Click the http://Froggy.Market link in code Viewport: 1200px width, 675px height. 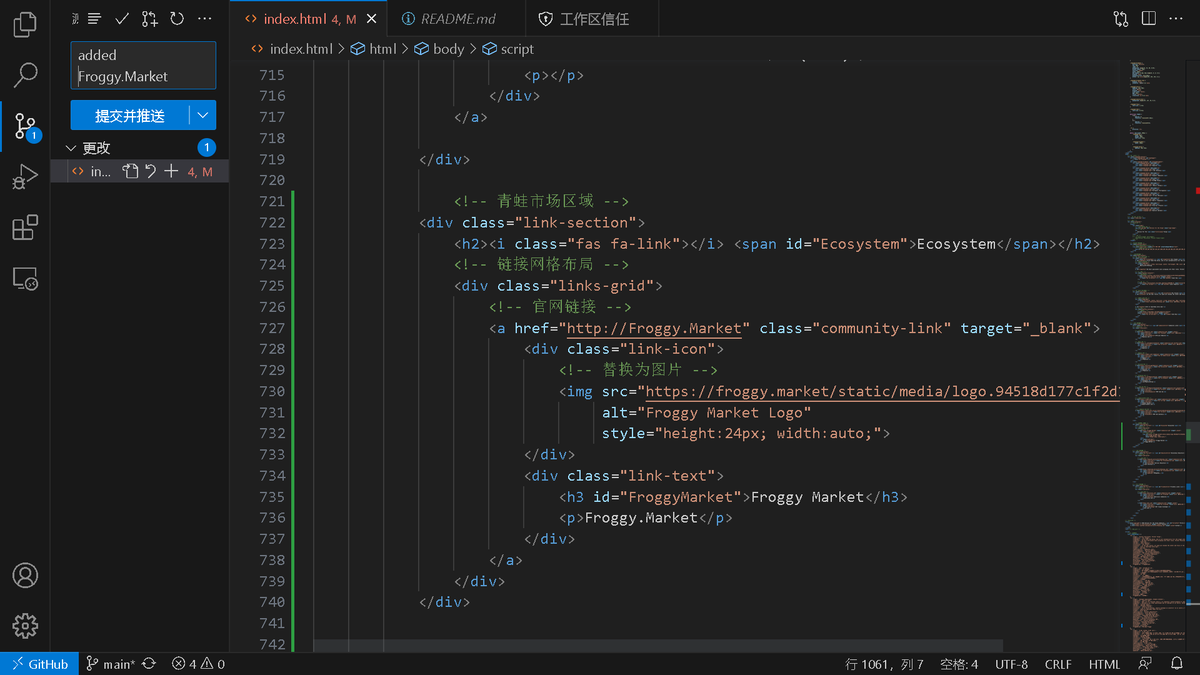point(655,328)
